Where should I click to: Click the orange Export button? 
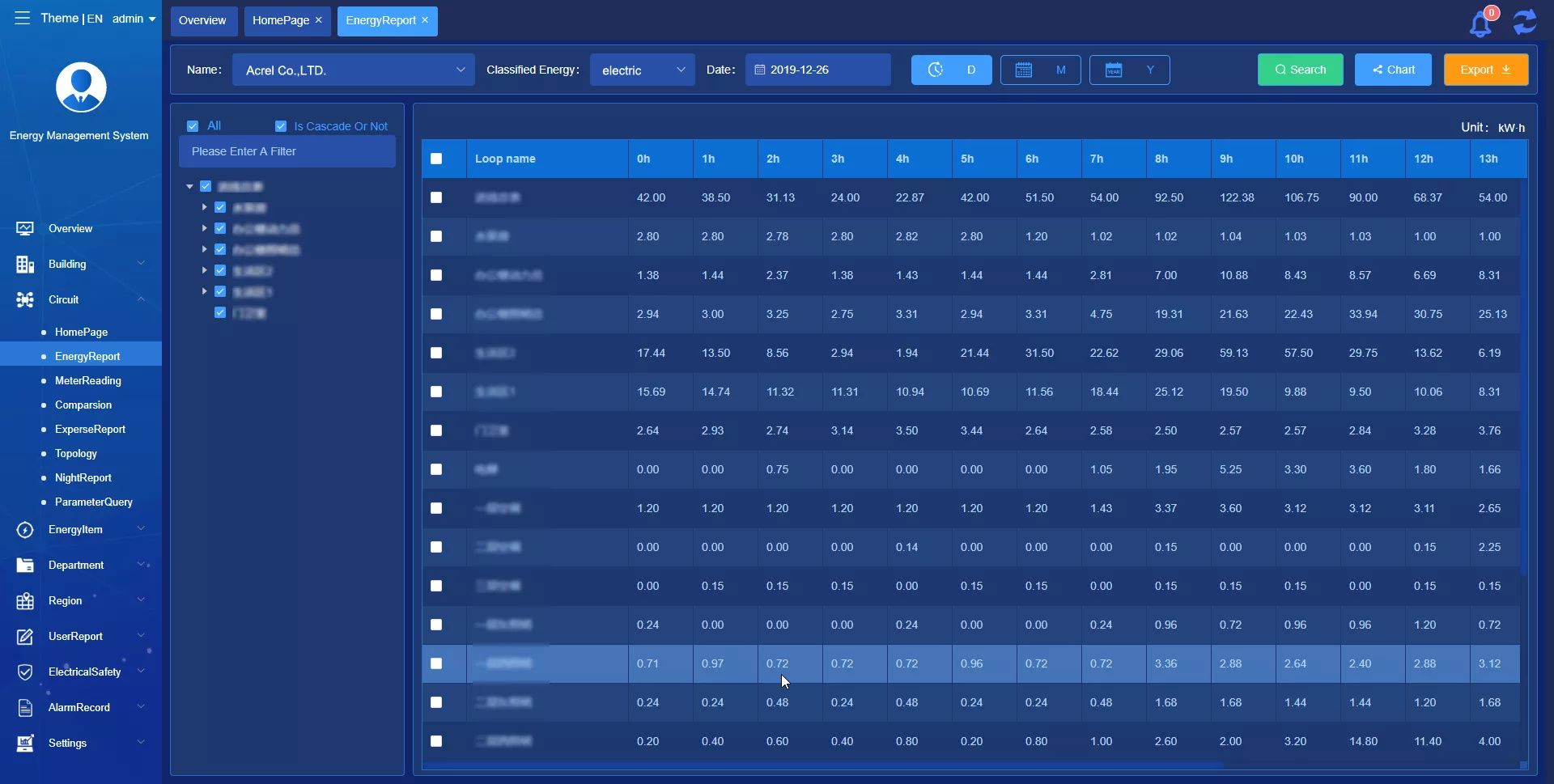tap(1486, 70)
